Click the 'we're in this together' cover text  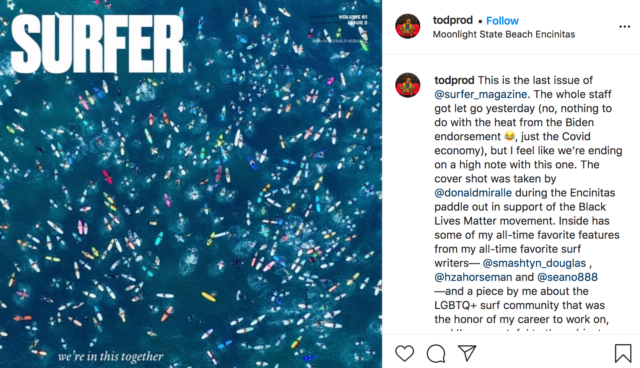pos(111,357)
